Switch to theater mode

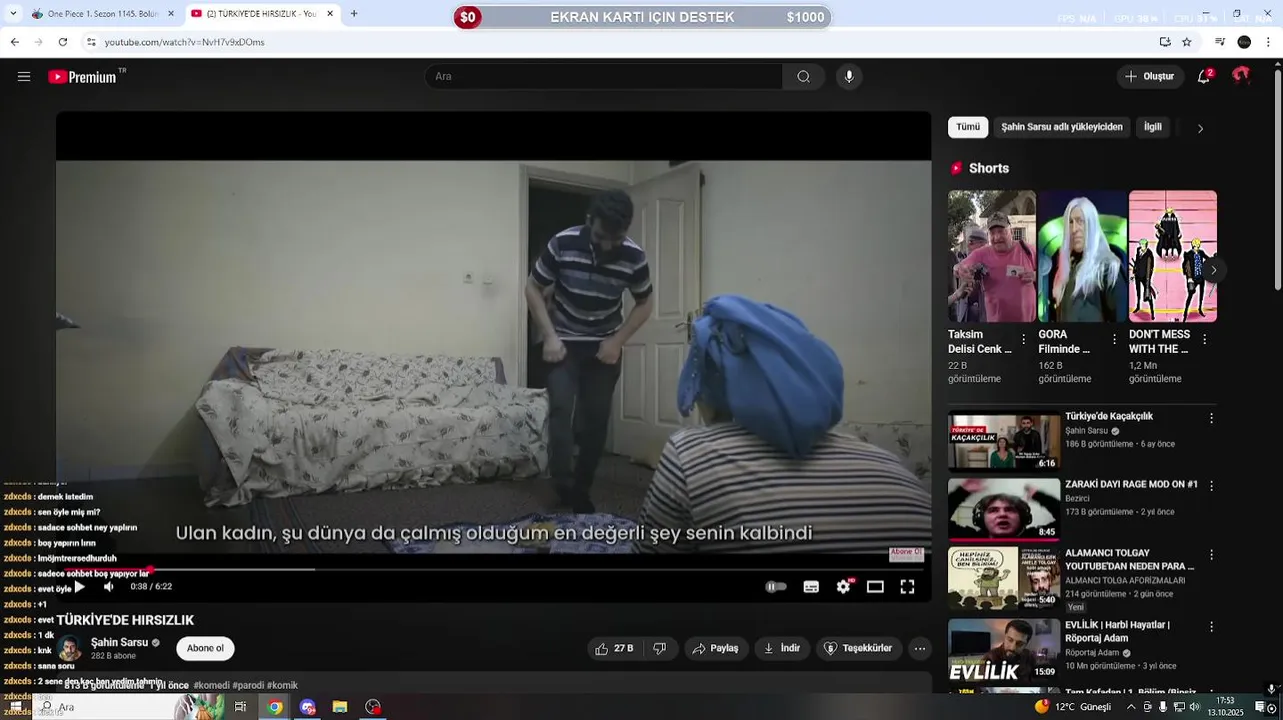[875, 587]
